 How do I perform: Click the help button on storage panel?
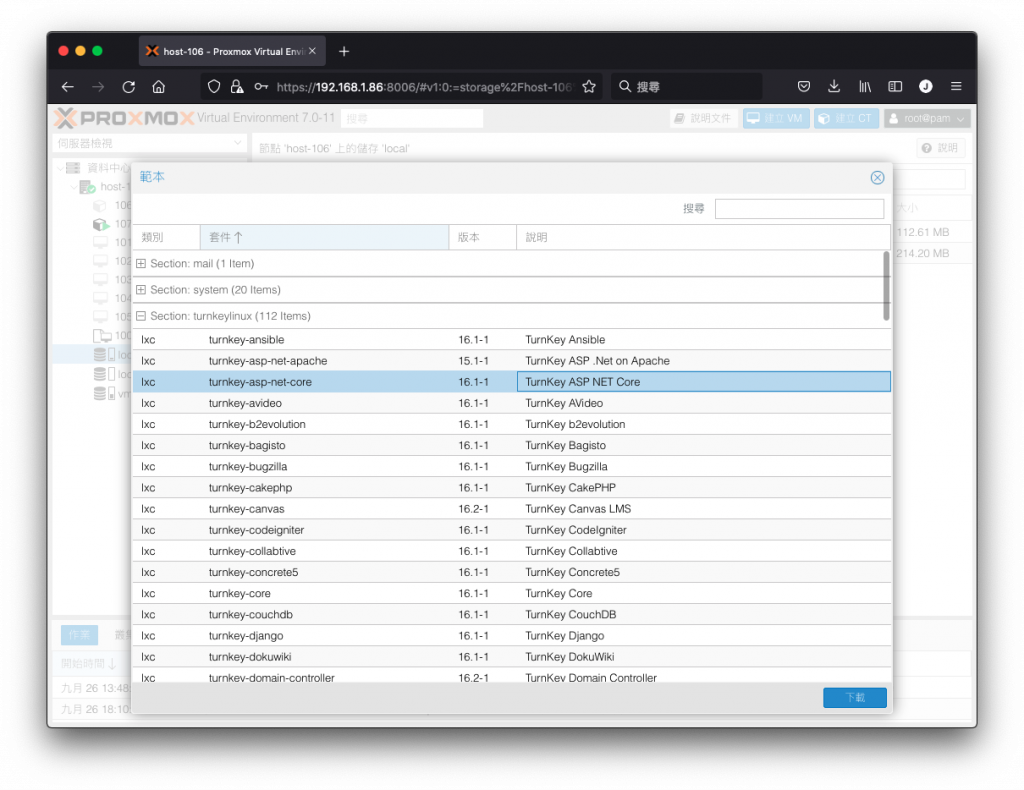pos(940,148)
